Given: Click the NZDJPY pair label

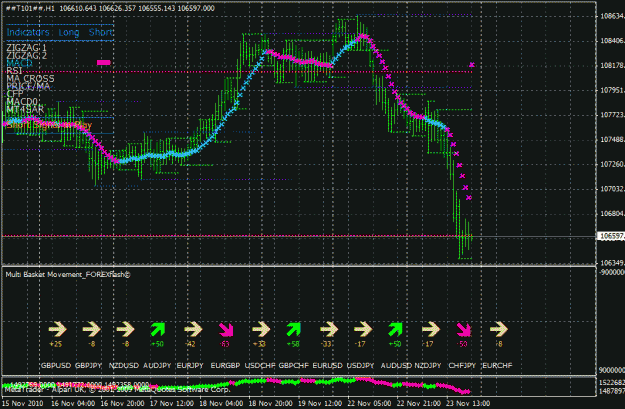Looking at the screenshot, I should [x=428, y=366].
